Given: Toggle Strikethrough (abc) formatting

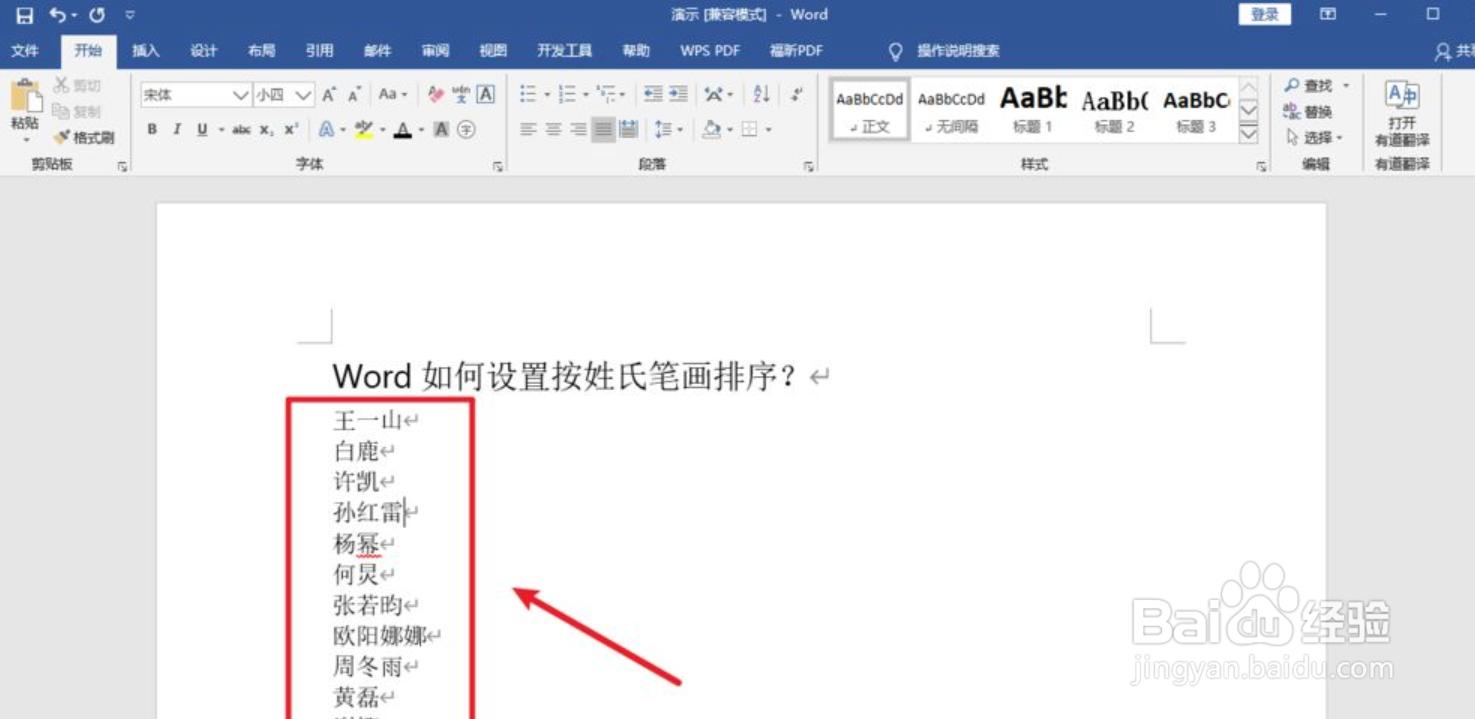Looking at the screenshot, I should [x=241, y=129].
